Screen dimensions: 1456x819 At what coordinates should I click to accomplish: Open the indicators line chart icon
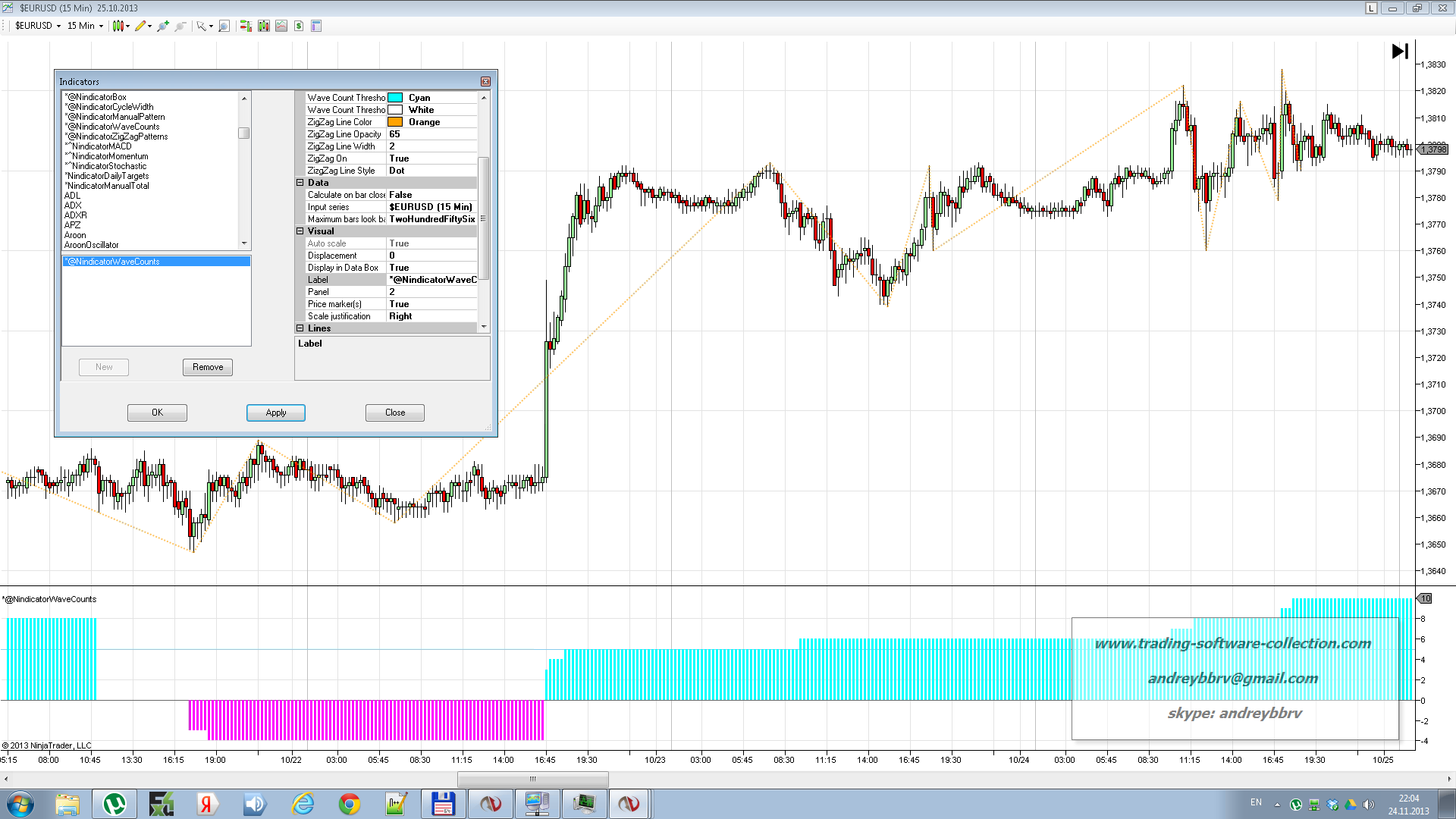click(281, 26)
